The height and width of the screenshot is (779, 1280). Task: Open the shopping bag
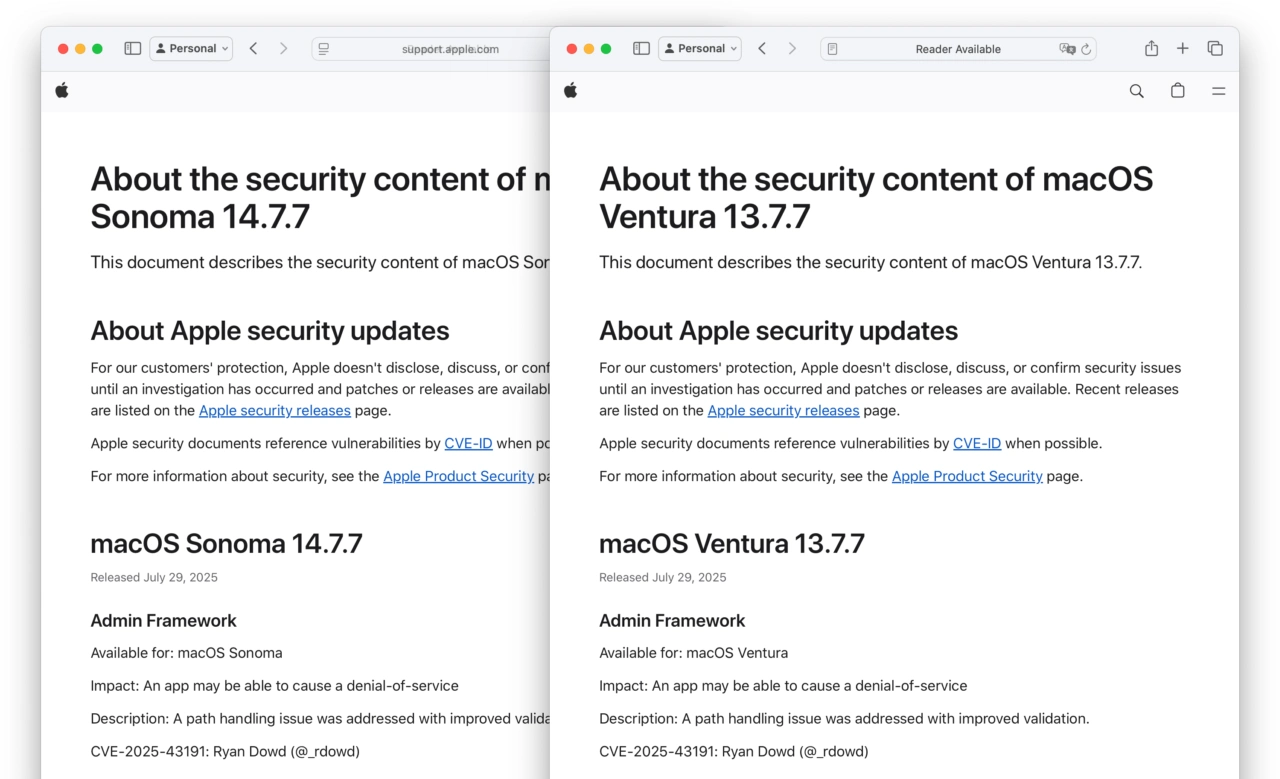coord(1178,91)
